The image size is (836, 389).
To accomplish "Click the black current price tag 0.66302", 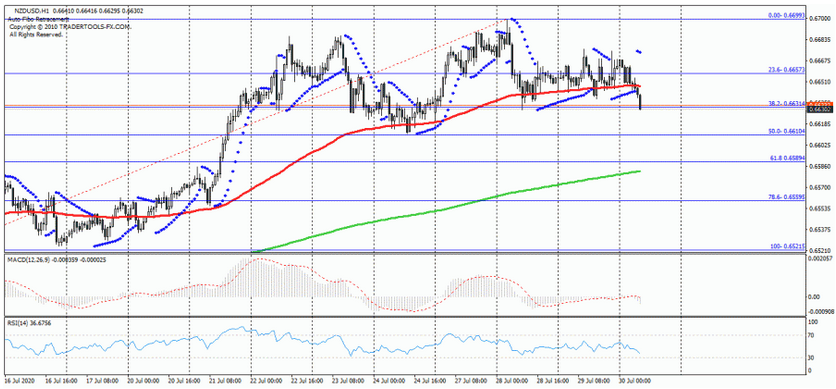I will tap(821, 109).
